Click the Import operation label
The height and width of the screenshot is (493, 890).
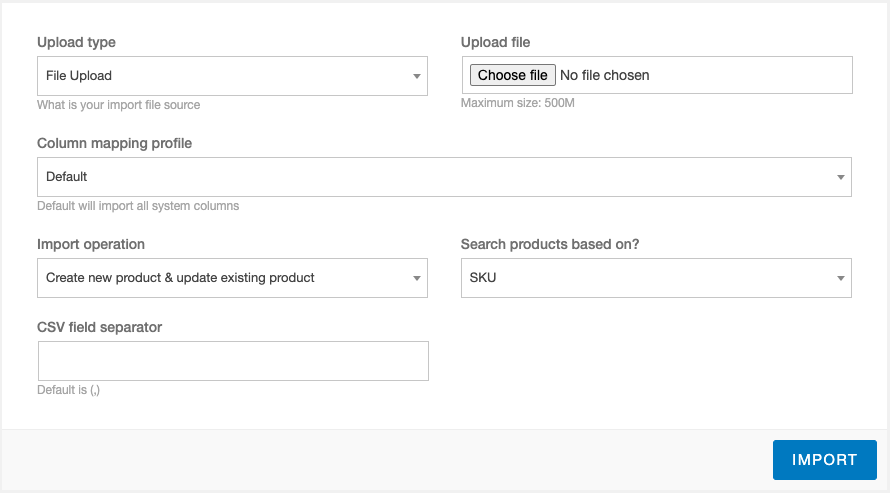(x=91, y=244)
